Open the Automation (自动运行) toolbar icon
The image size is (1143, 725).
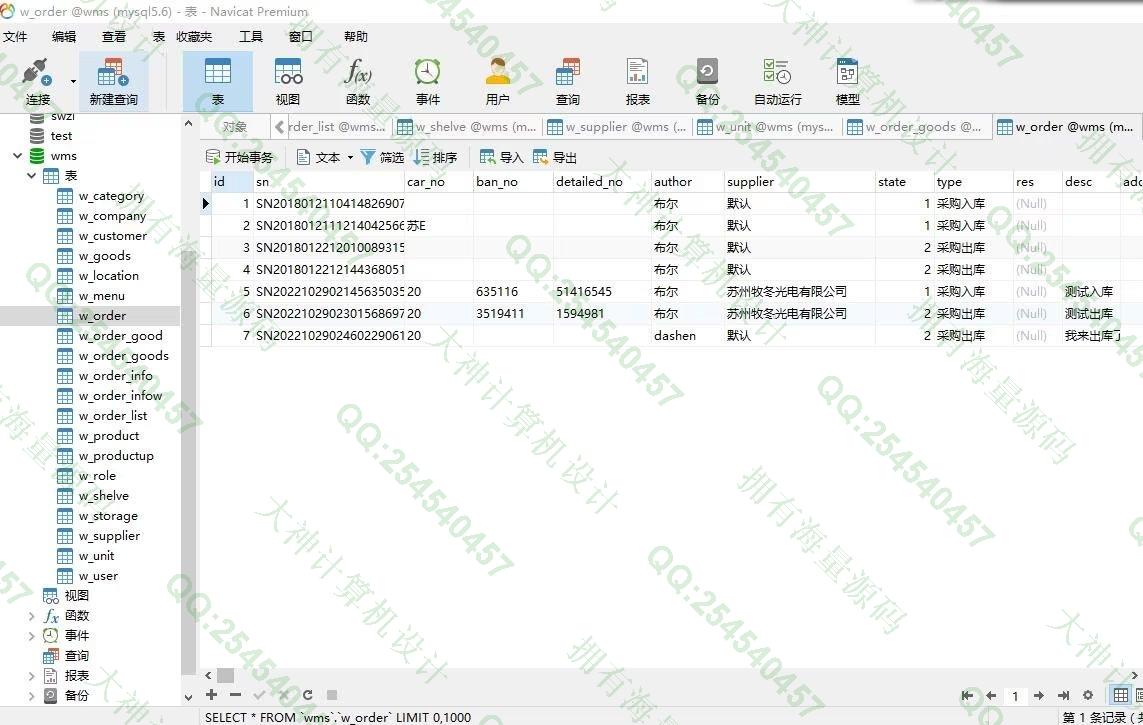pos(777,81)
